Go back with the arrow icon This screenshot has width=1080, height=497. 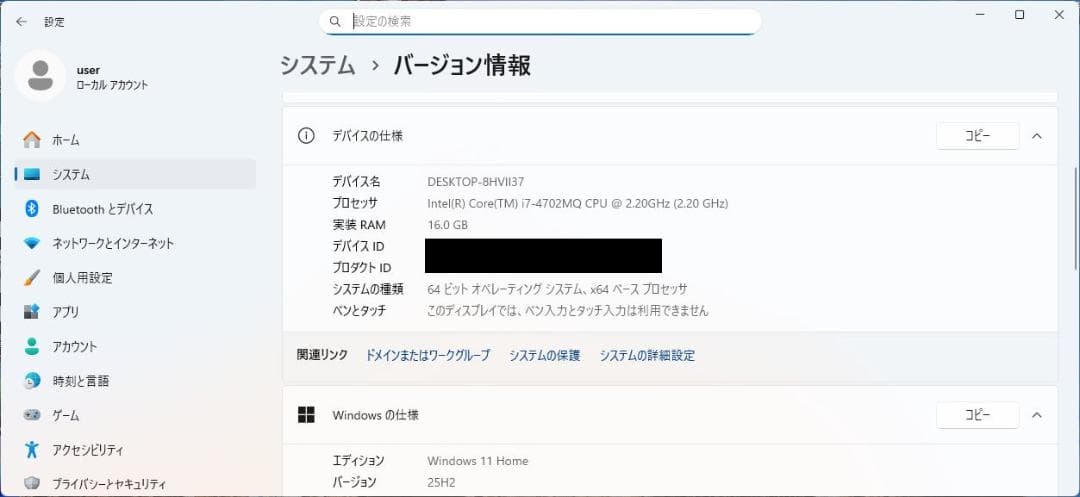pyautogui.click(x=21, y=22)
